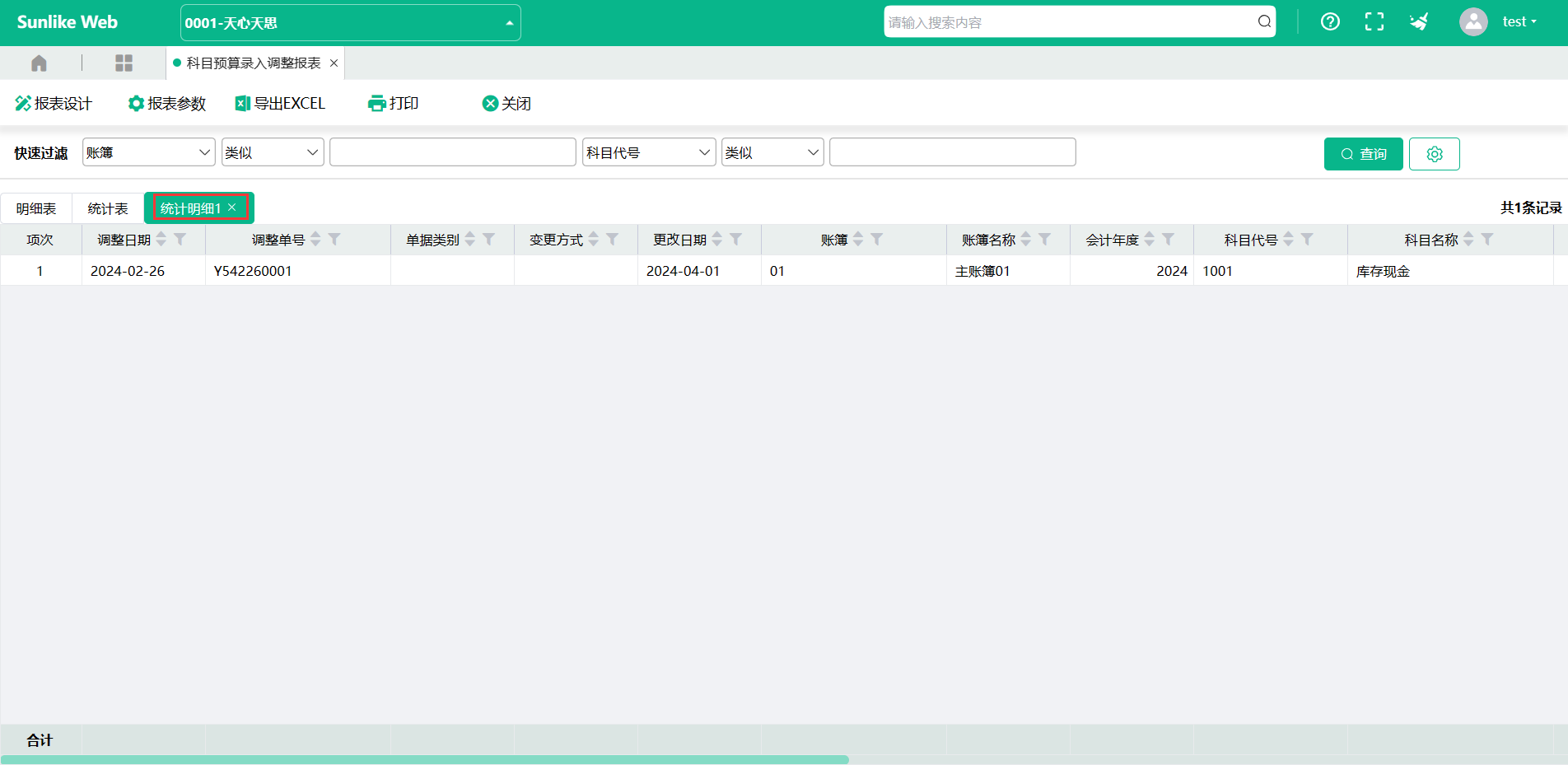The height and width of the screenshot is (765, 1568).
Task: Click the horizontal scrollbar at bottom
Action: coord(424,759)
